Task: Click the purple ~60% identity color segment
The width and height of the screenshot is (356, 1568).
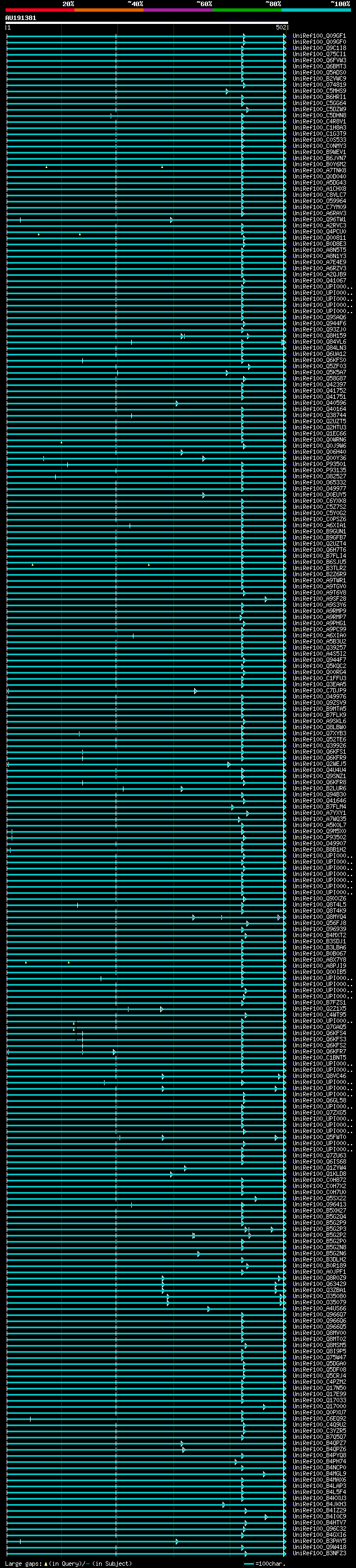Action: (179, 10)
